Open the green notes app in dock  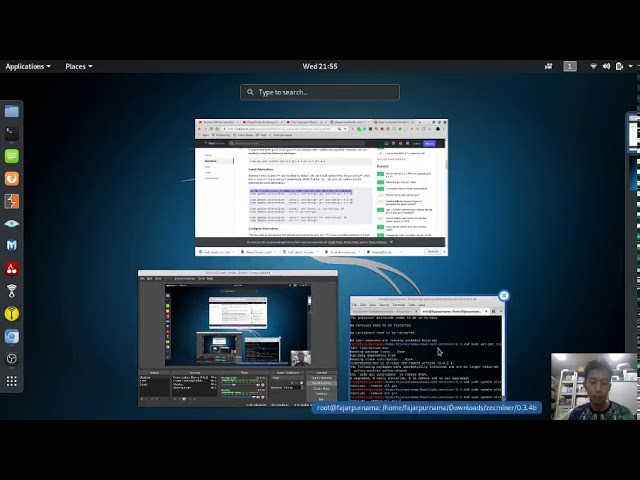coord(11,156)
